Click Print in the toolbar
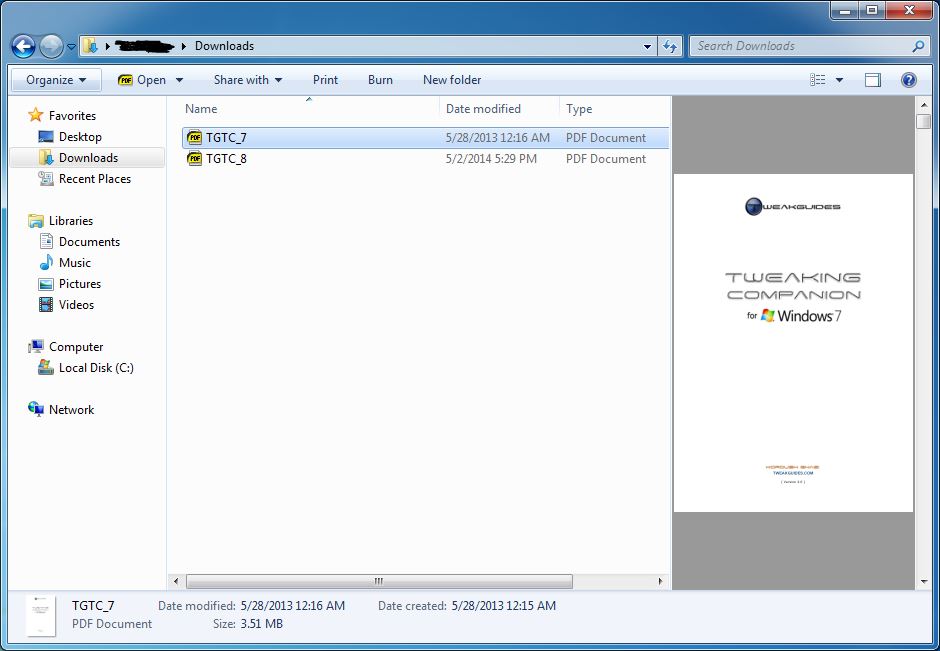This screenshot has height=651, width=940. click(326, 80)
